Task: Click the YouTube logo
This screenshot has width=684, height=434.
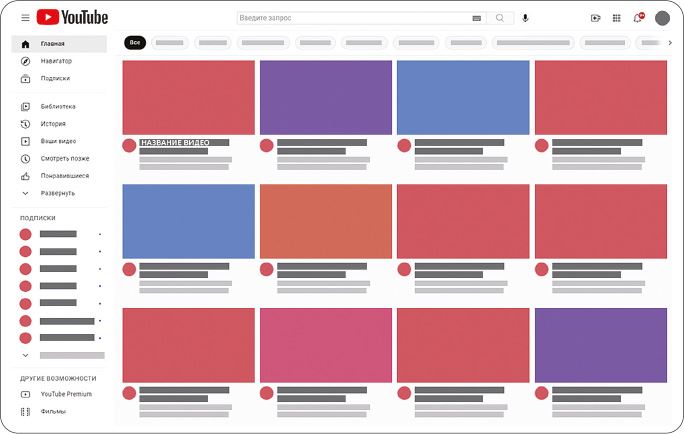Action: (x=72, y=18)
